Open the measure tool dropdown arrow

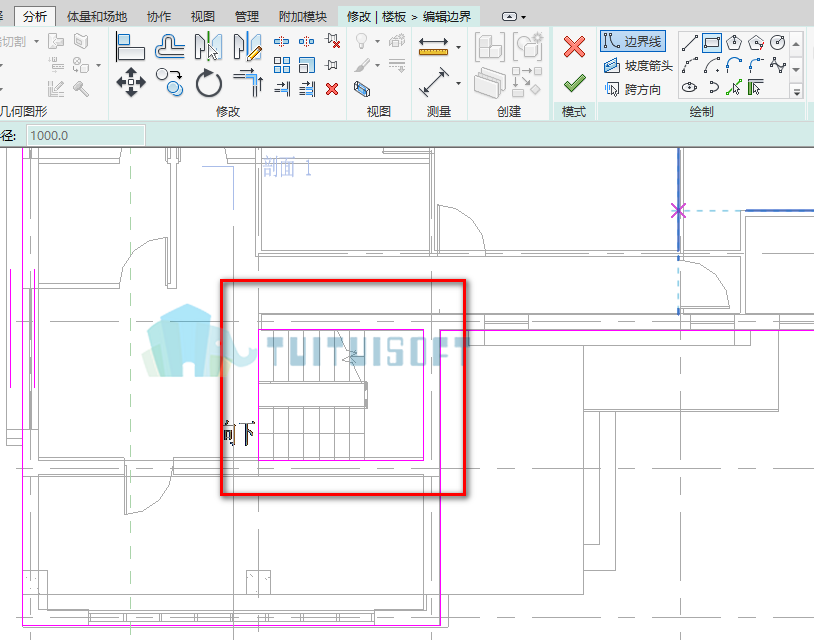pyautogui.click(x=459, y=47)
